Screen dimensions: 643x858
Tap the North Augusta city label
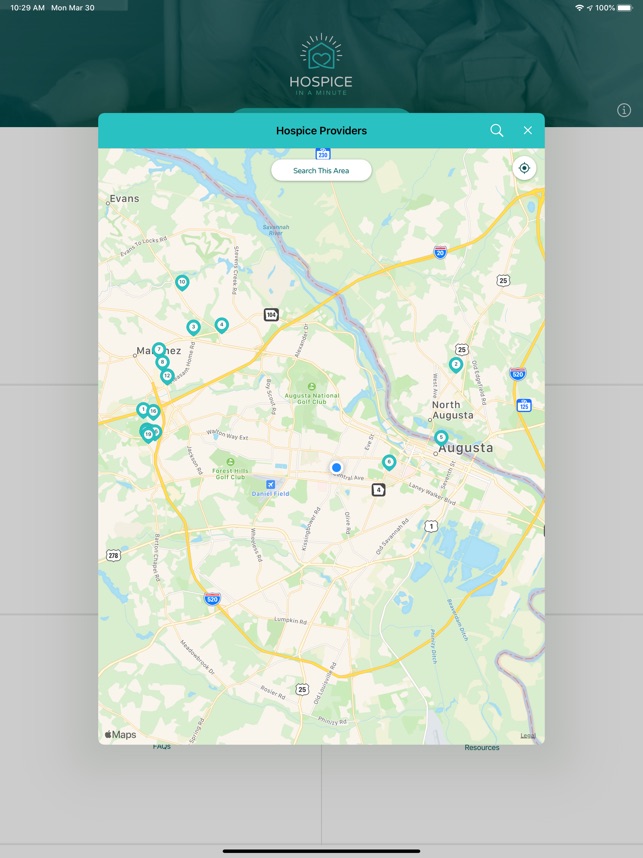click(453, 410)
